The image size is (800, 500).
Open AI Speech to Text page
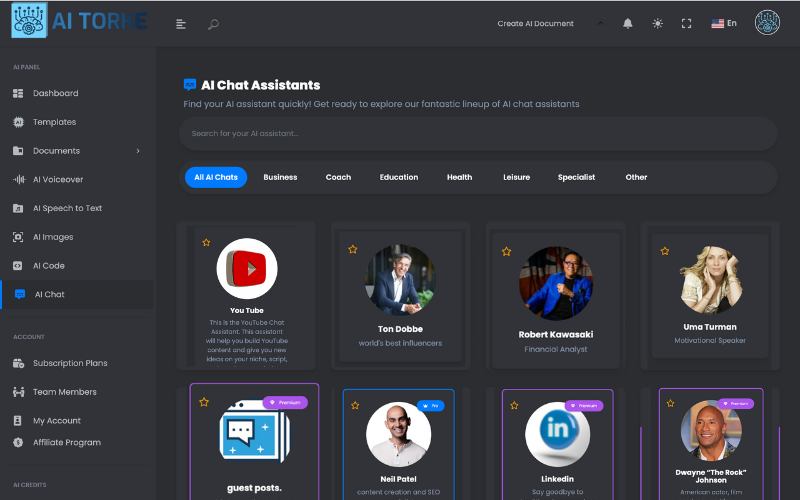[x=67, y=208]
